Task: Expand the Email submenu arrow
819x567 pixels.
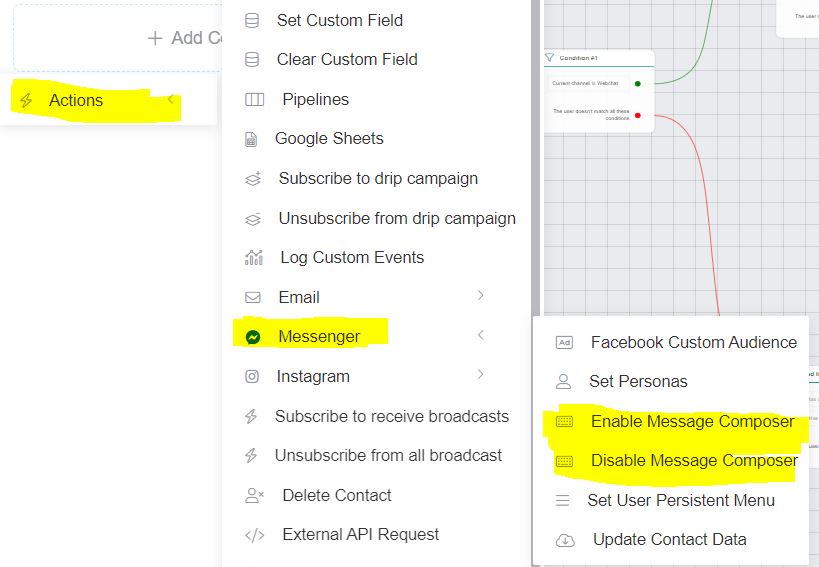Action: [481, 295]
